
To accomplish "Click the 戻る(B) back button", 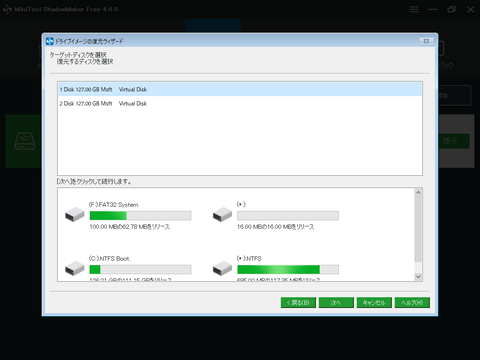I will (x=298, y=303).
